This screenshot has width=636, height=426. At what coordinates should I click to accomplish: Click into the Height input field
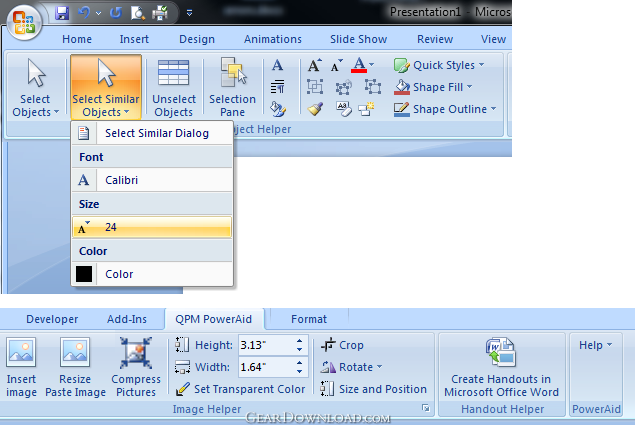267,345
